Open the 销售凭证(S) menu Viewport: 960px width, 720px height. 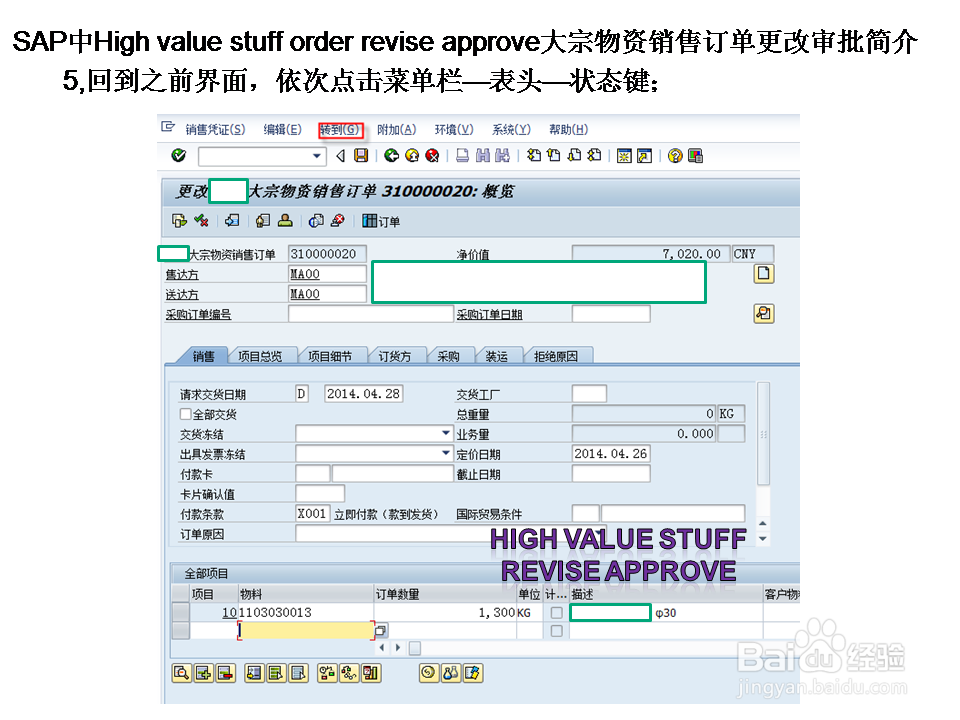pos(215,129)
